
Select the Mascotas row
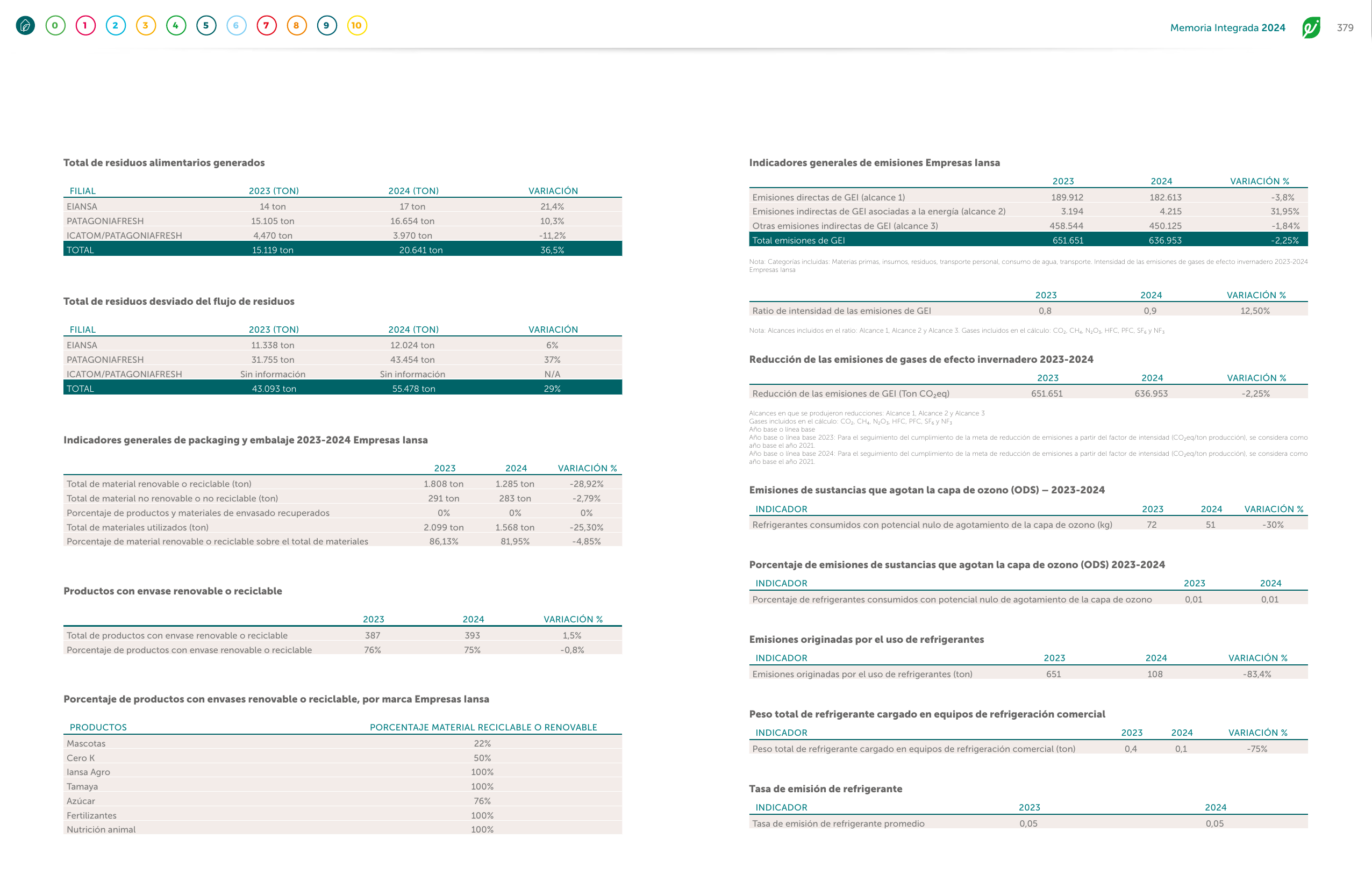(342, 743)
